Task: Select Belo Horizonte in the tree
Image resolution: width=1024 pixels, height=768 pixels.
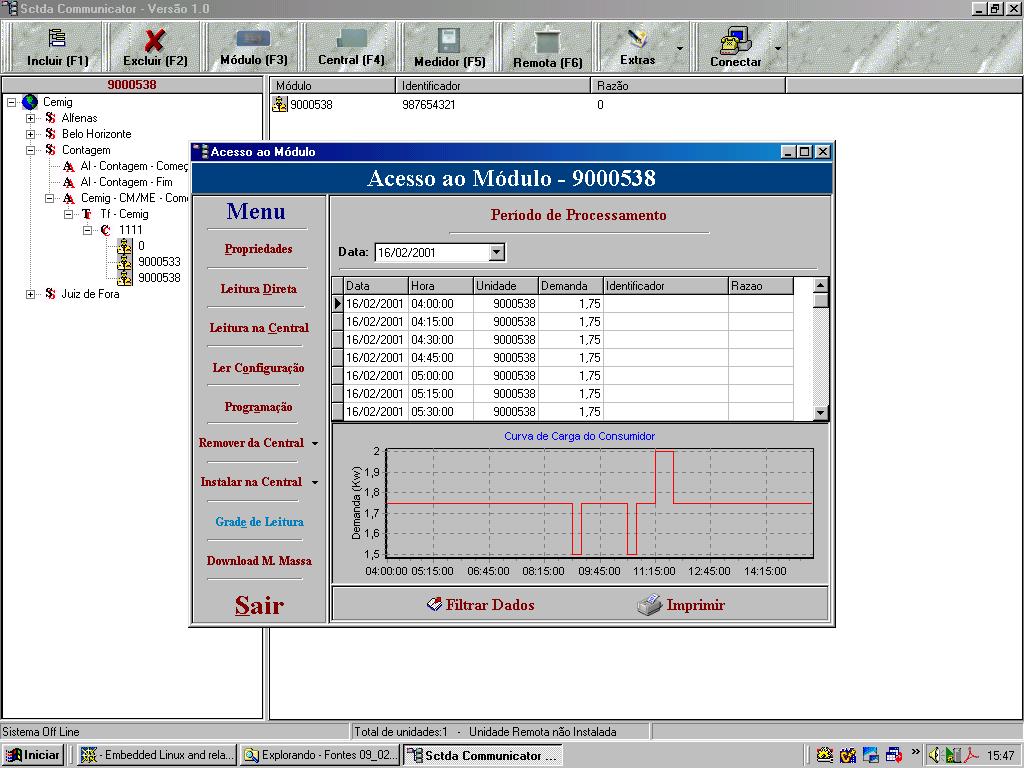Action: pyautogui.click(x=97, y=134)
